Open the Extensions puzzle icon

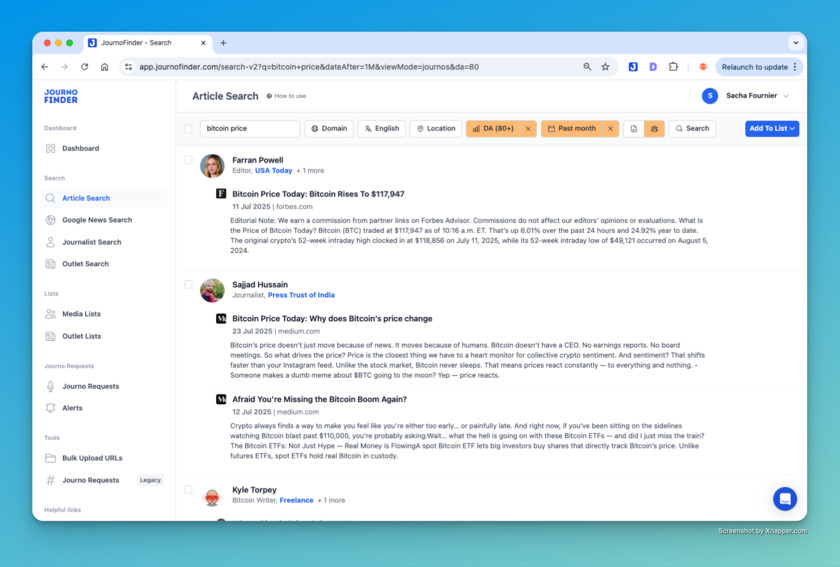(673, 67)
